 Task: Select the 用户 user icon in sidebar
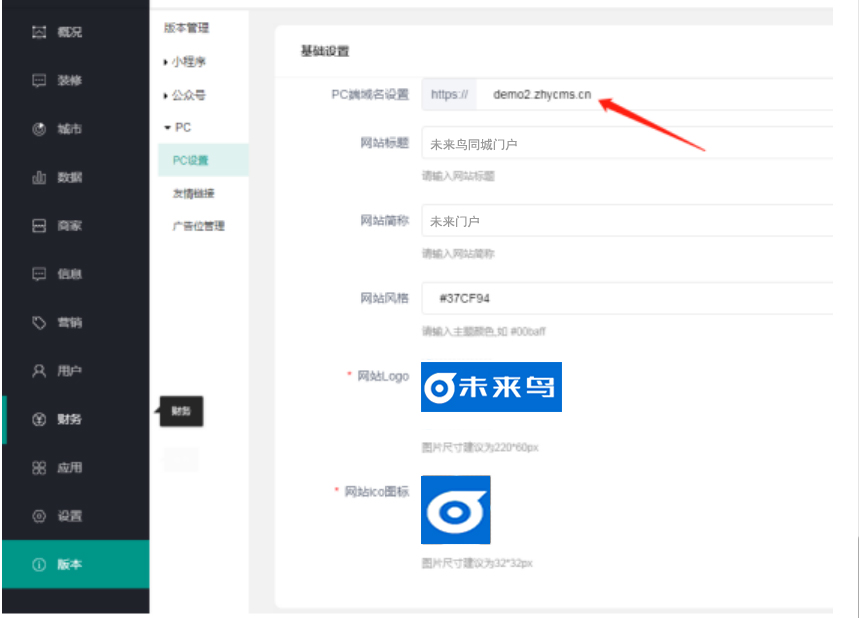[x=39, y=371]
